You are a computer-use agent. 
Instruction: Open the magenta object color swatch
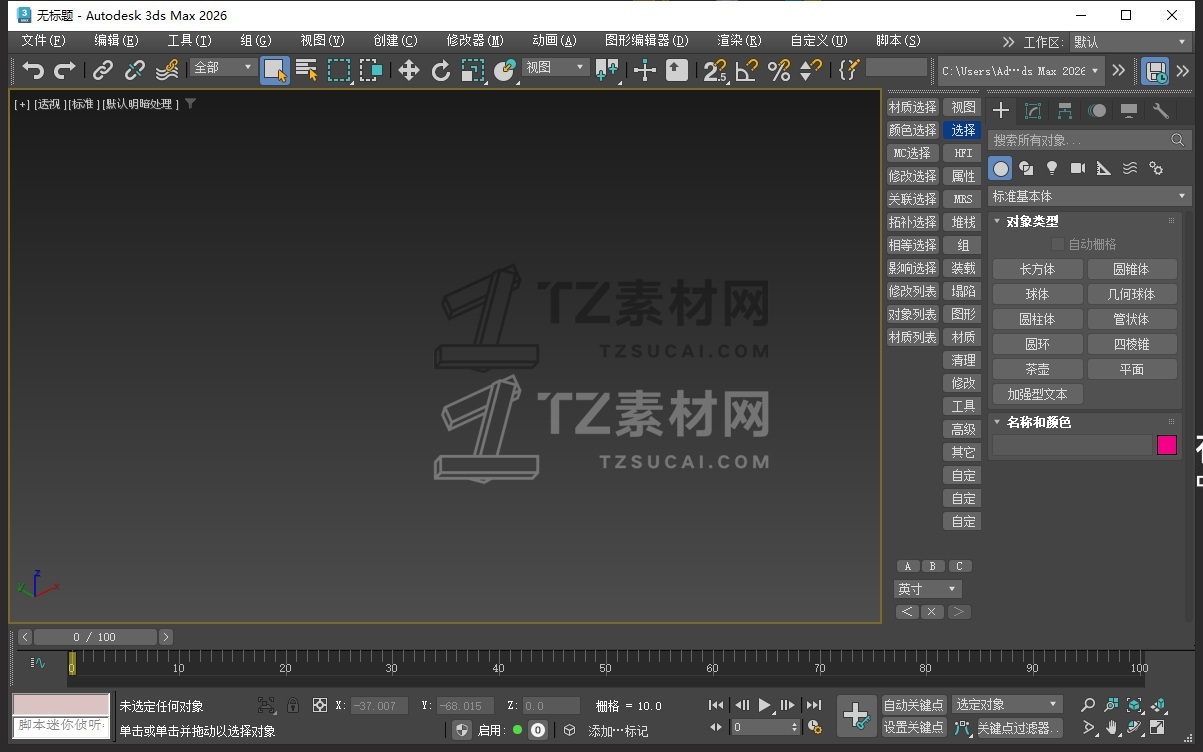[x=1167, y=445]
